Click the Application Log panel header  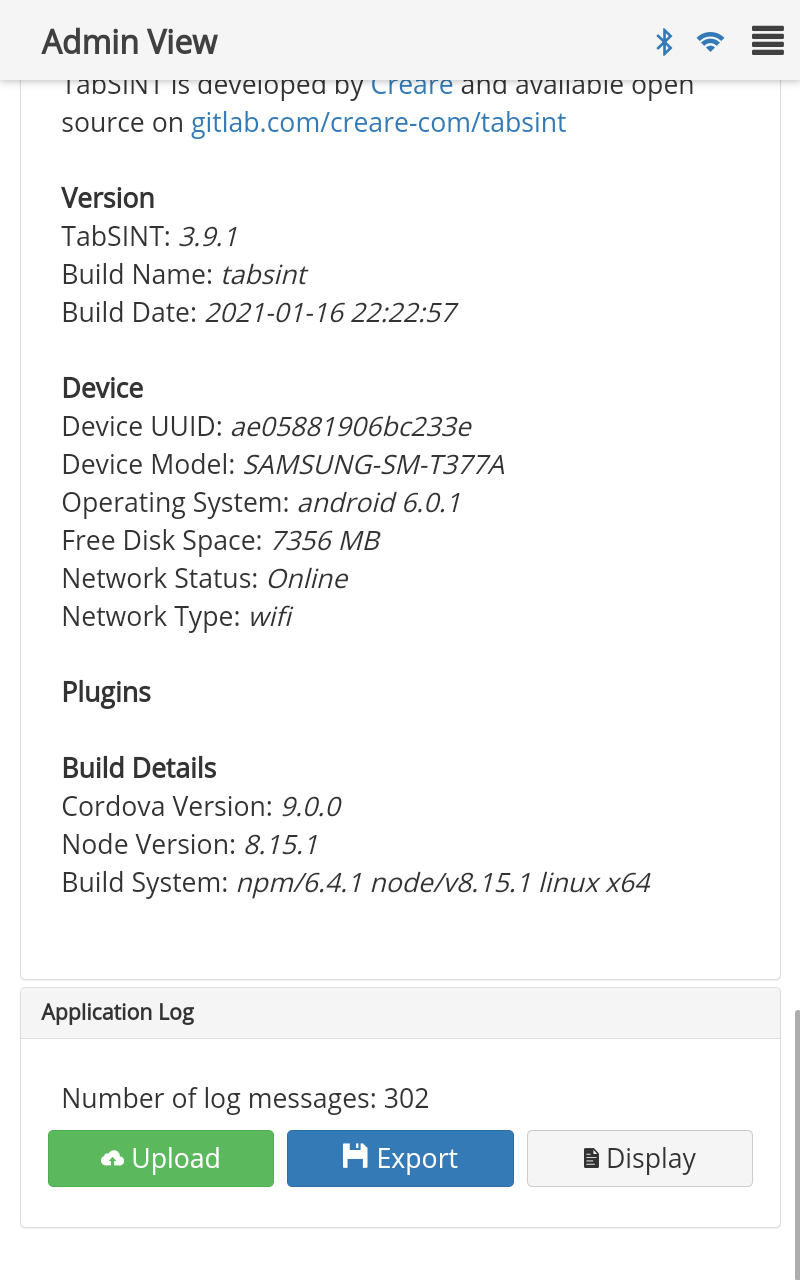(x=400, y=1013)
